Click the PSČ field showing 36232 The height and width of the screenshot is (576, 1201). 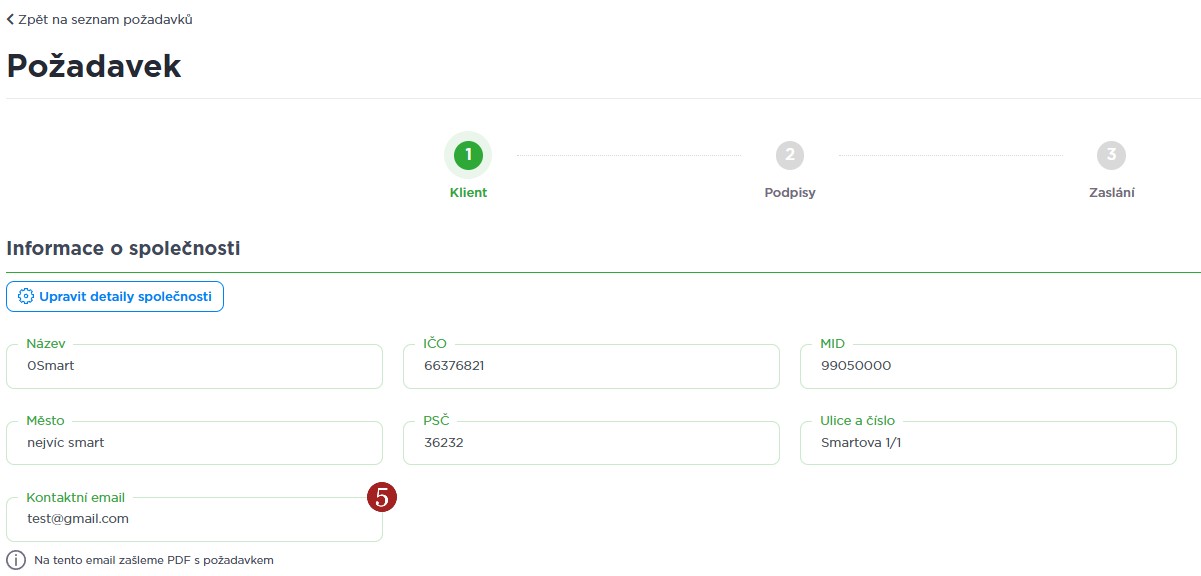tap(591, 443)
